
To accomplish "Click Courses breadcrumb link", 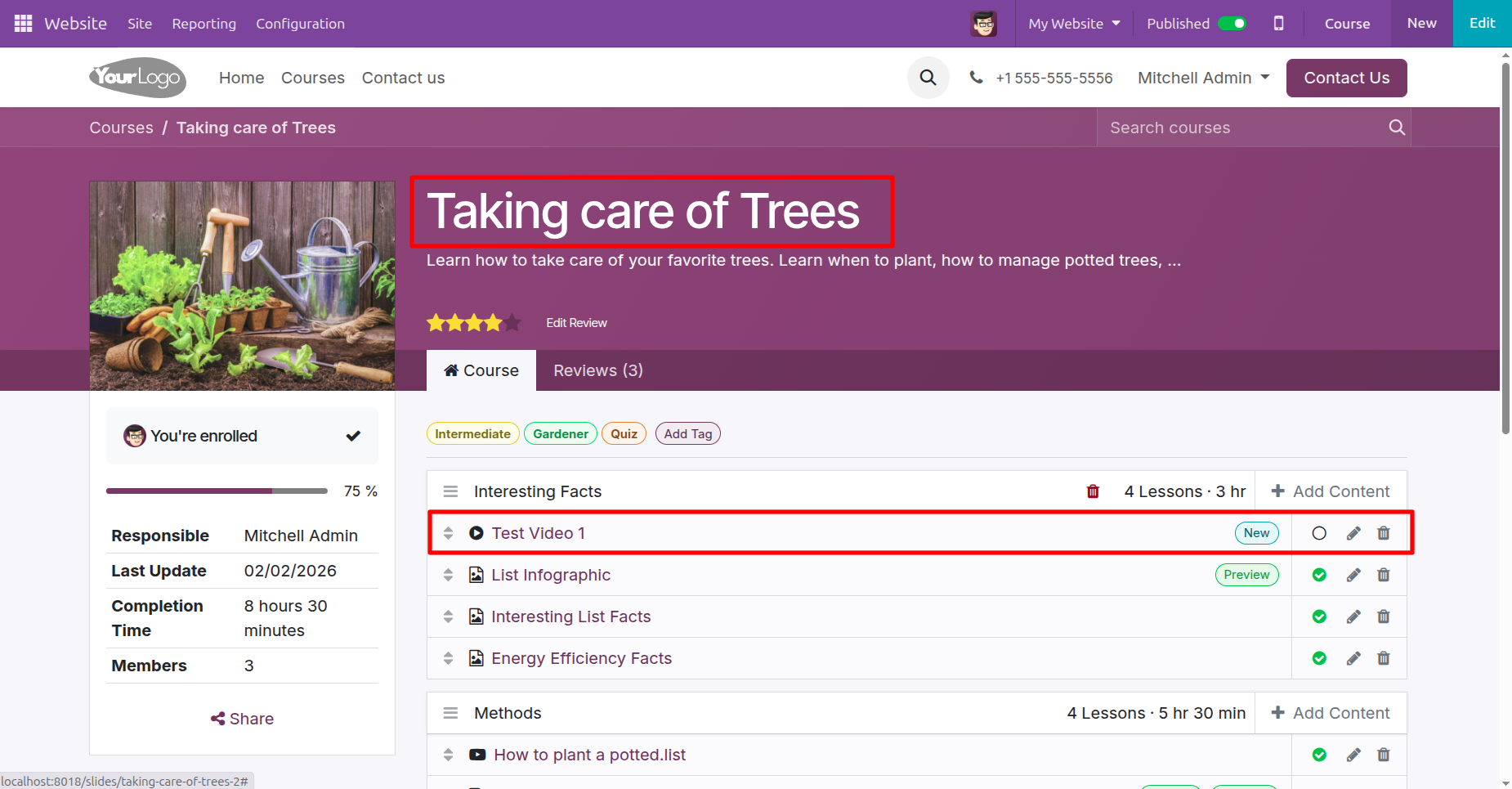I will click(x=121, y=128).
